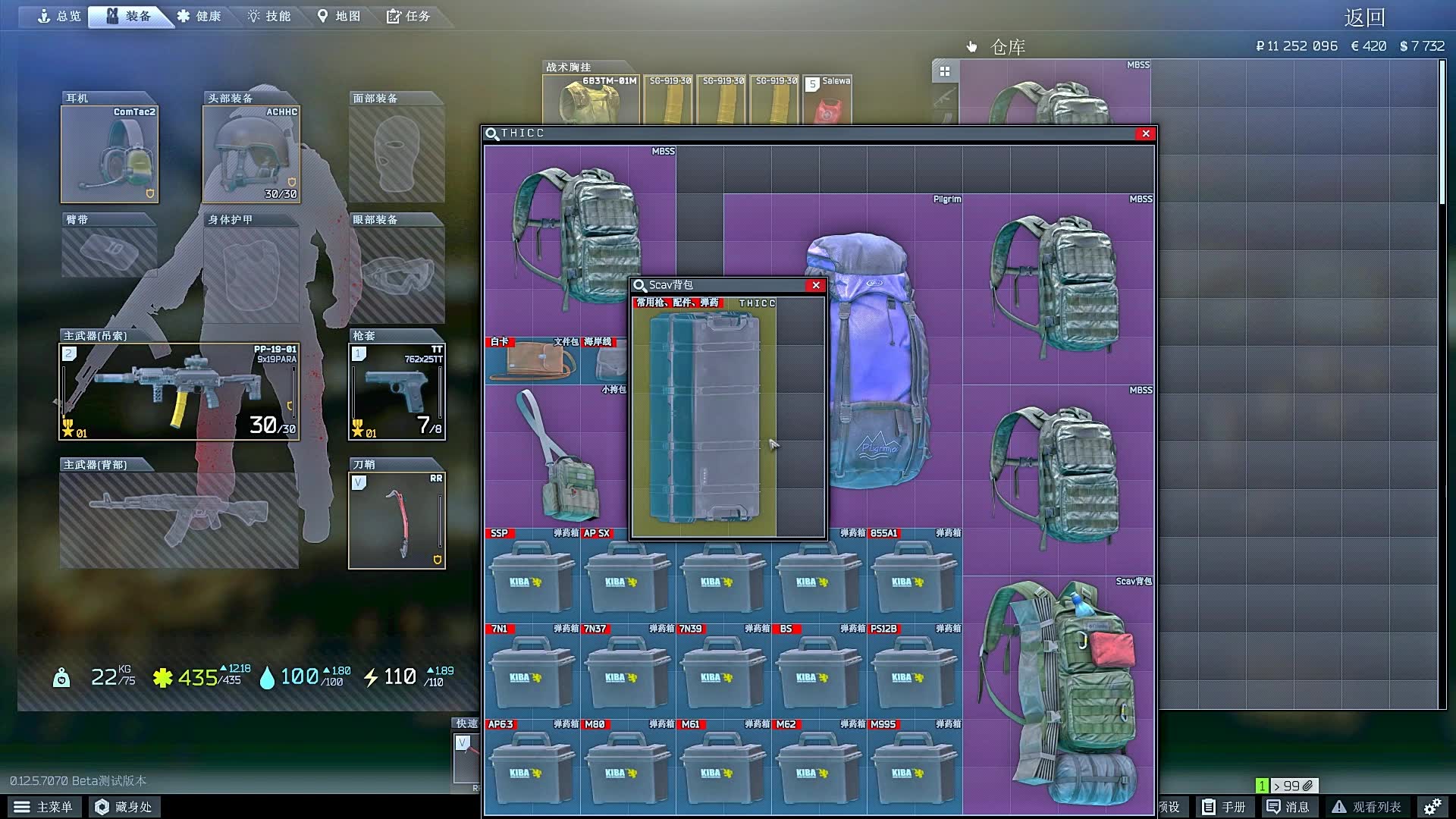Click the ComTac2 headset slot
This screenshot has width=1456, height=819.
coord(109,154)
